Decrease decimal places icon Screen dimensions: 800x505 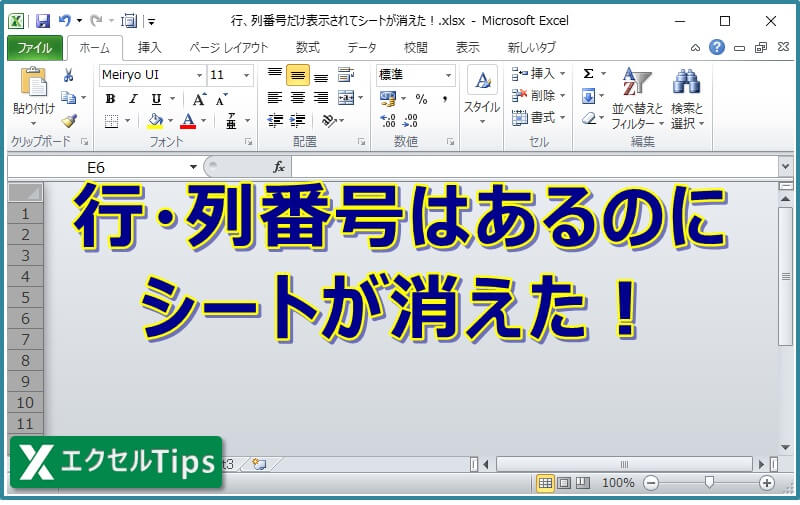(x=411, y=121)
